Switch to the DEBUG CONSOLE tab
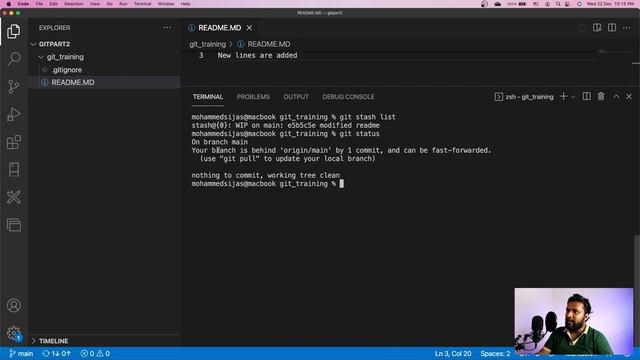Viewport: 640px width, 360px height. point(348,97)
